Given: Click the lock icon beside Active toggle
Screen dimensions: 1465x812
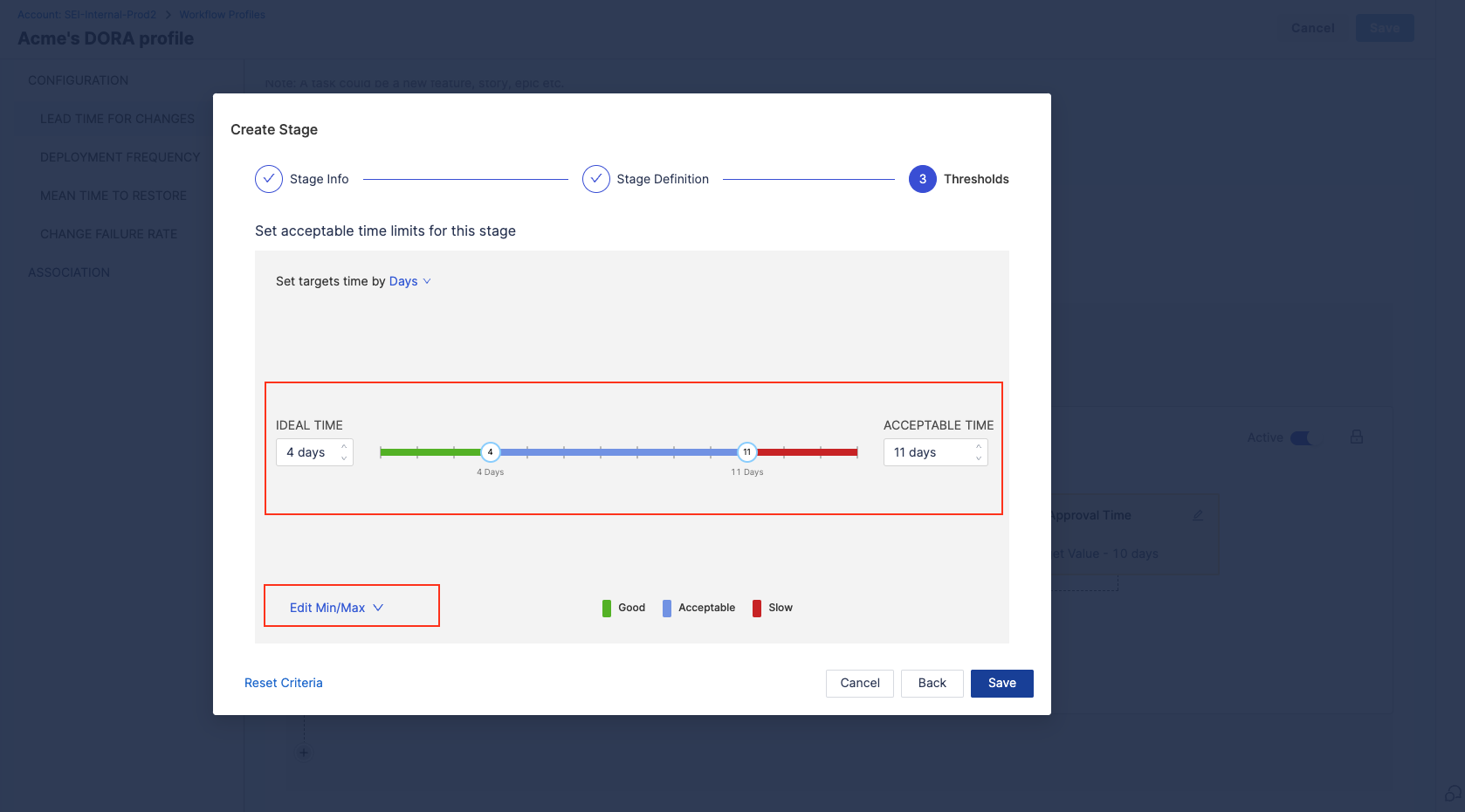Looking at the screenshot, I should [1357, 437].
